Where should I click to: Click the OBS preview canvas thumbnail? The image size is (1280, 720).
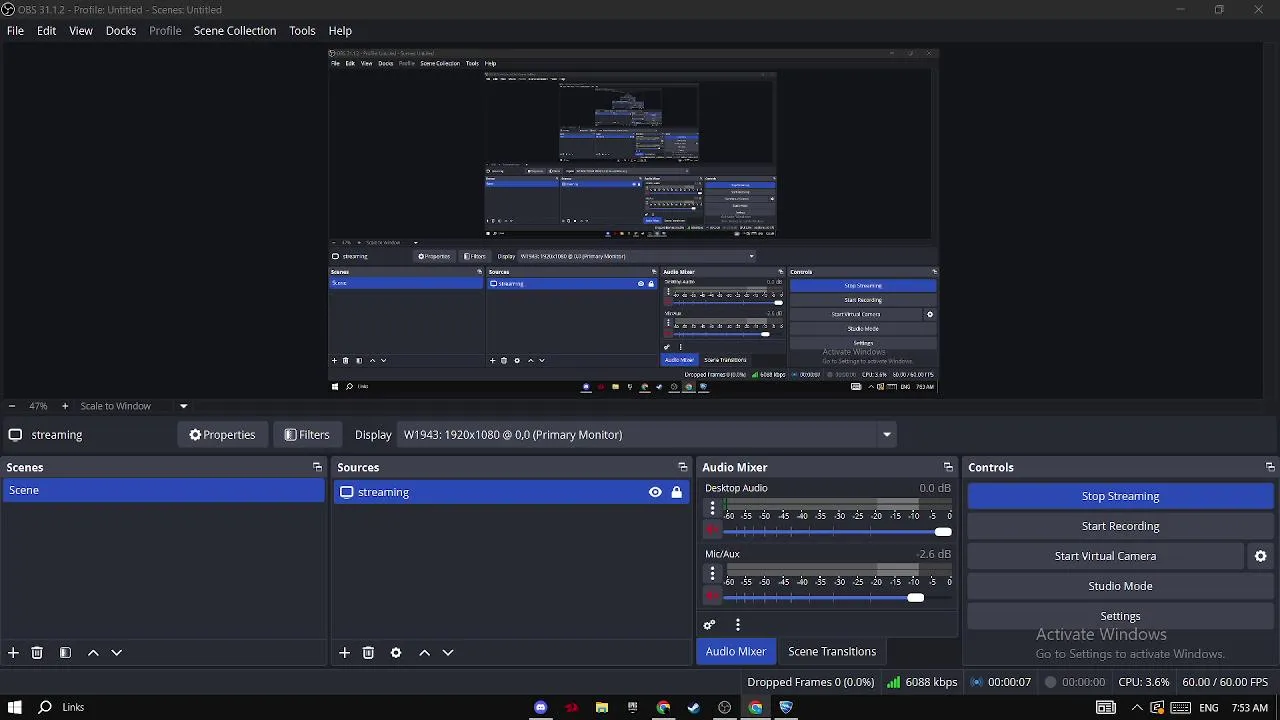[633, 221]
